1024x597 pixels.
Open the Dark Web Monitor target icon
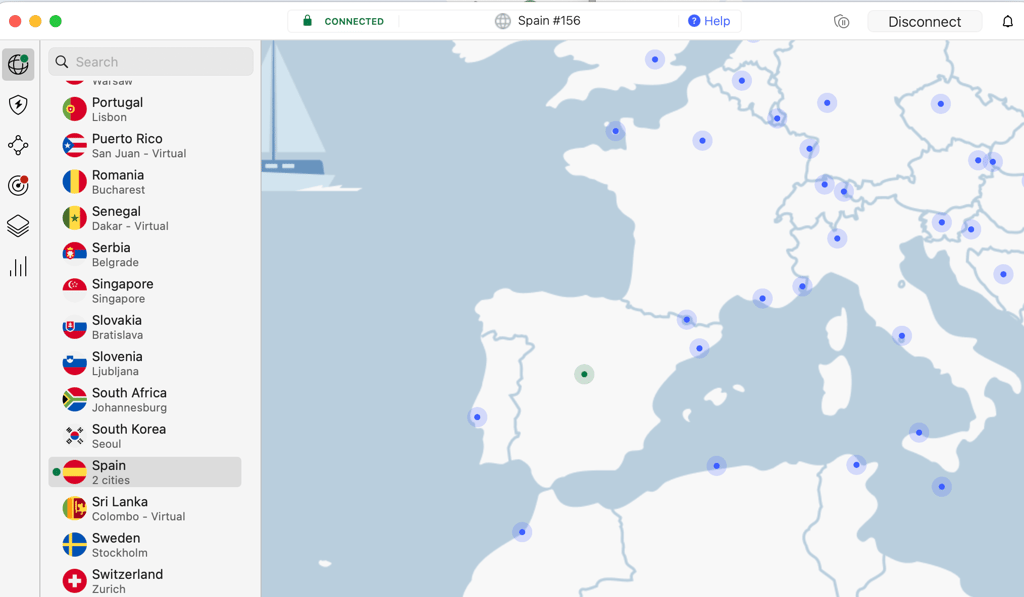click(18, 186)
